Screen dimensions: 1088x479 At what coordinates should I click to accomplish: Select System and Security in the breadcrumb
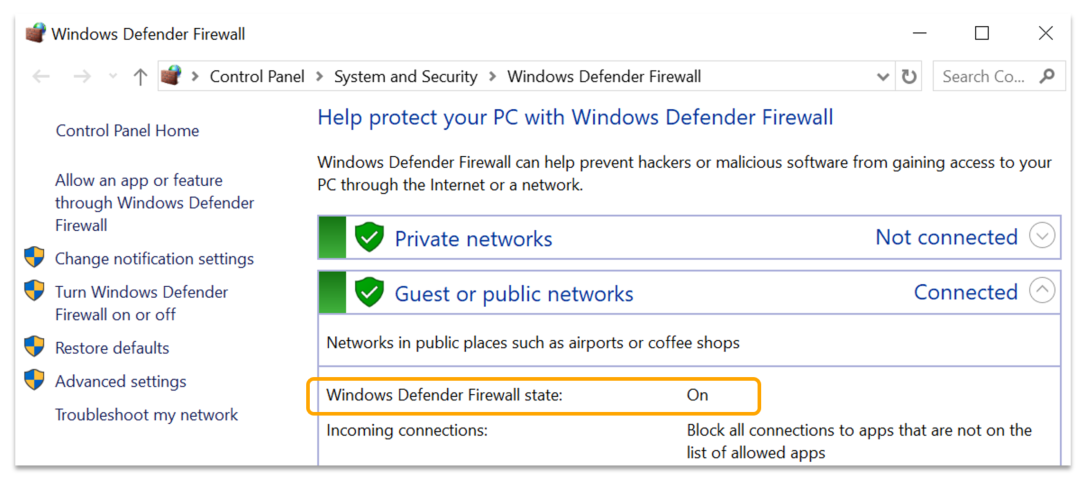(x=405, y=77)
